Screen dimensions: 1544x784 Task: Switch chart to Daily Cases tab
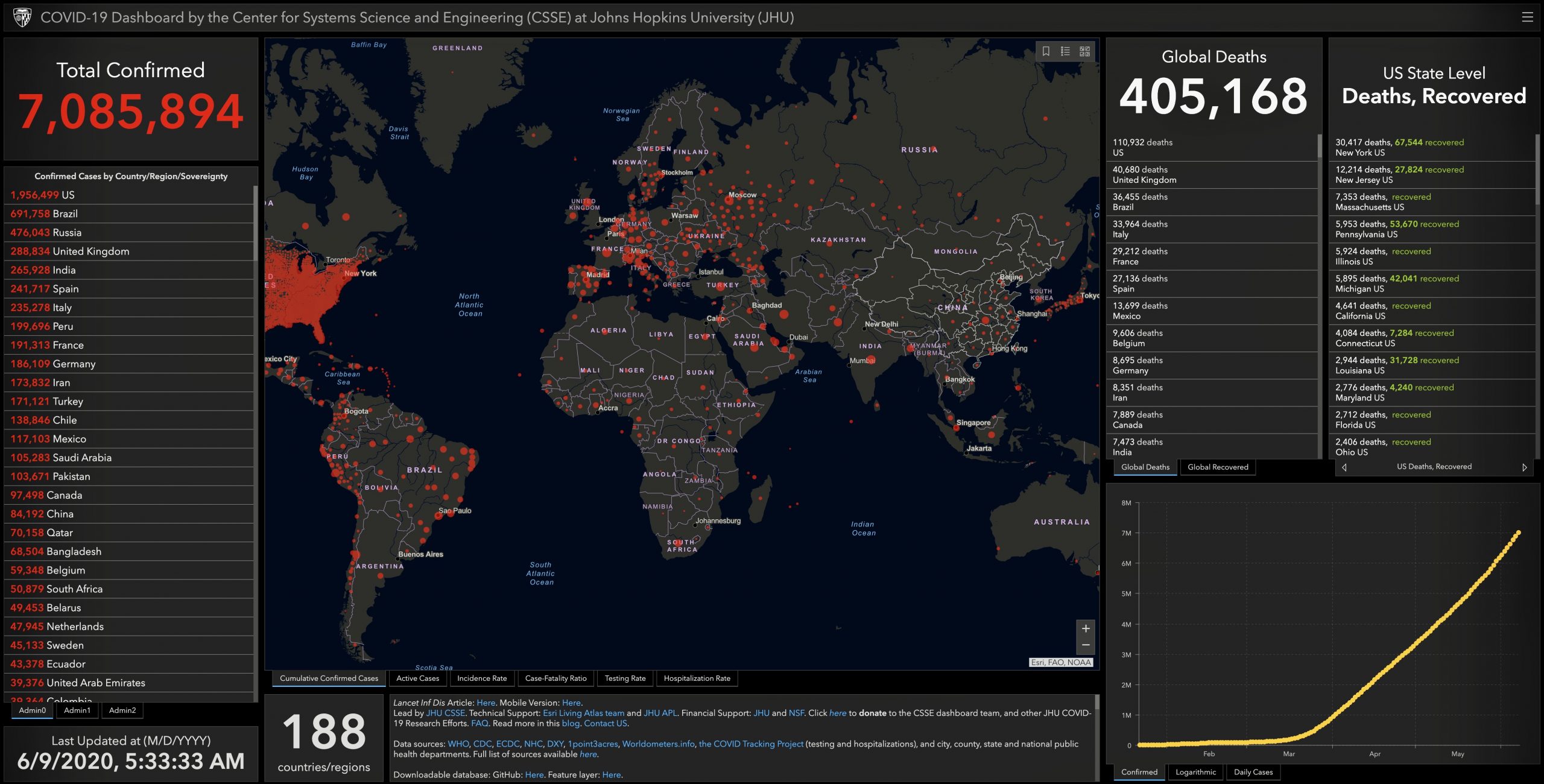pyautogui.click(x=1253, y=772)
